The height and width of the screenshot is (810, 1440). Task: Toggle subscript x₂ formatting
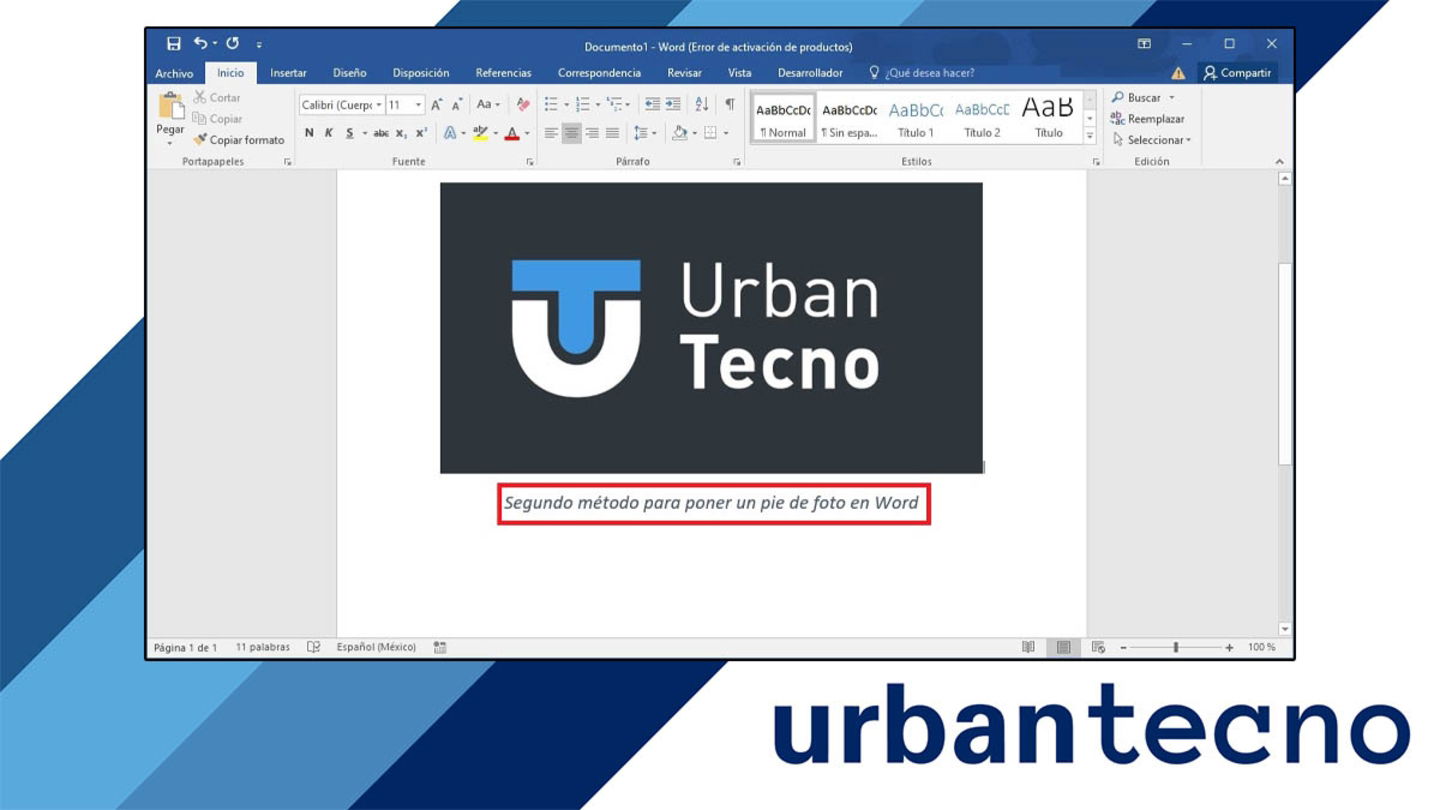coord(401,133)
